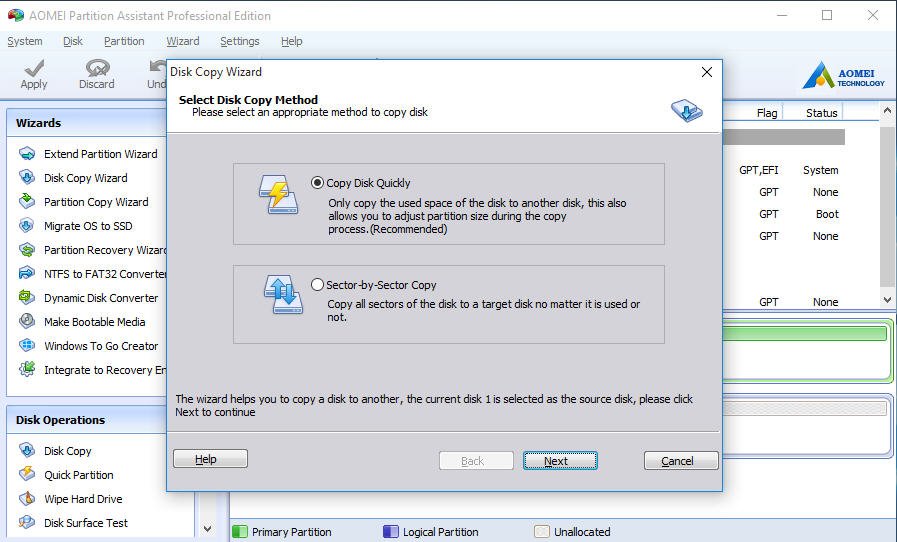Select the Copy Disk Quickly radio button
The width and height of the screenshot is (897, 542).
tap(317, 183)
